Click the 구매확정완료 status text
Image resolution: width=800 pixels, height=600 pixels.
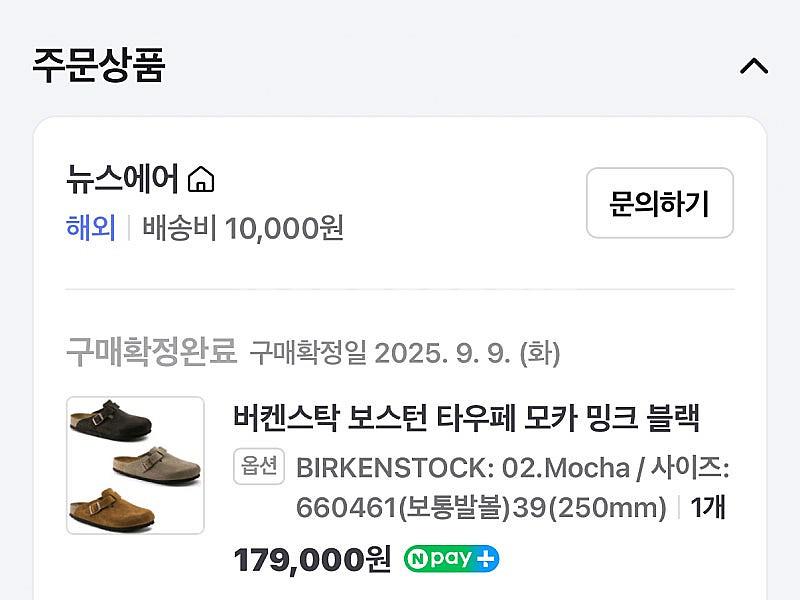151,352
